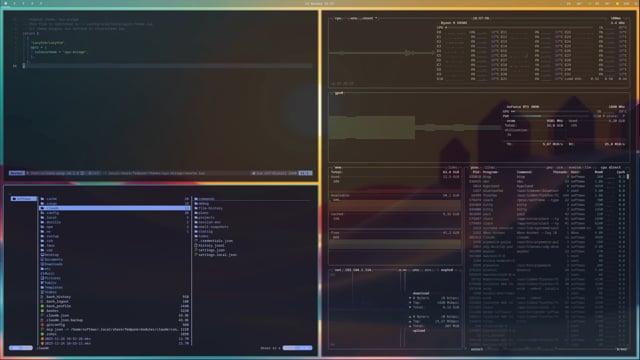
Task: Select settings.local.json in preview pane
Action: (x=217, y=255)
